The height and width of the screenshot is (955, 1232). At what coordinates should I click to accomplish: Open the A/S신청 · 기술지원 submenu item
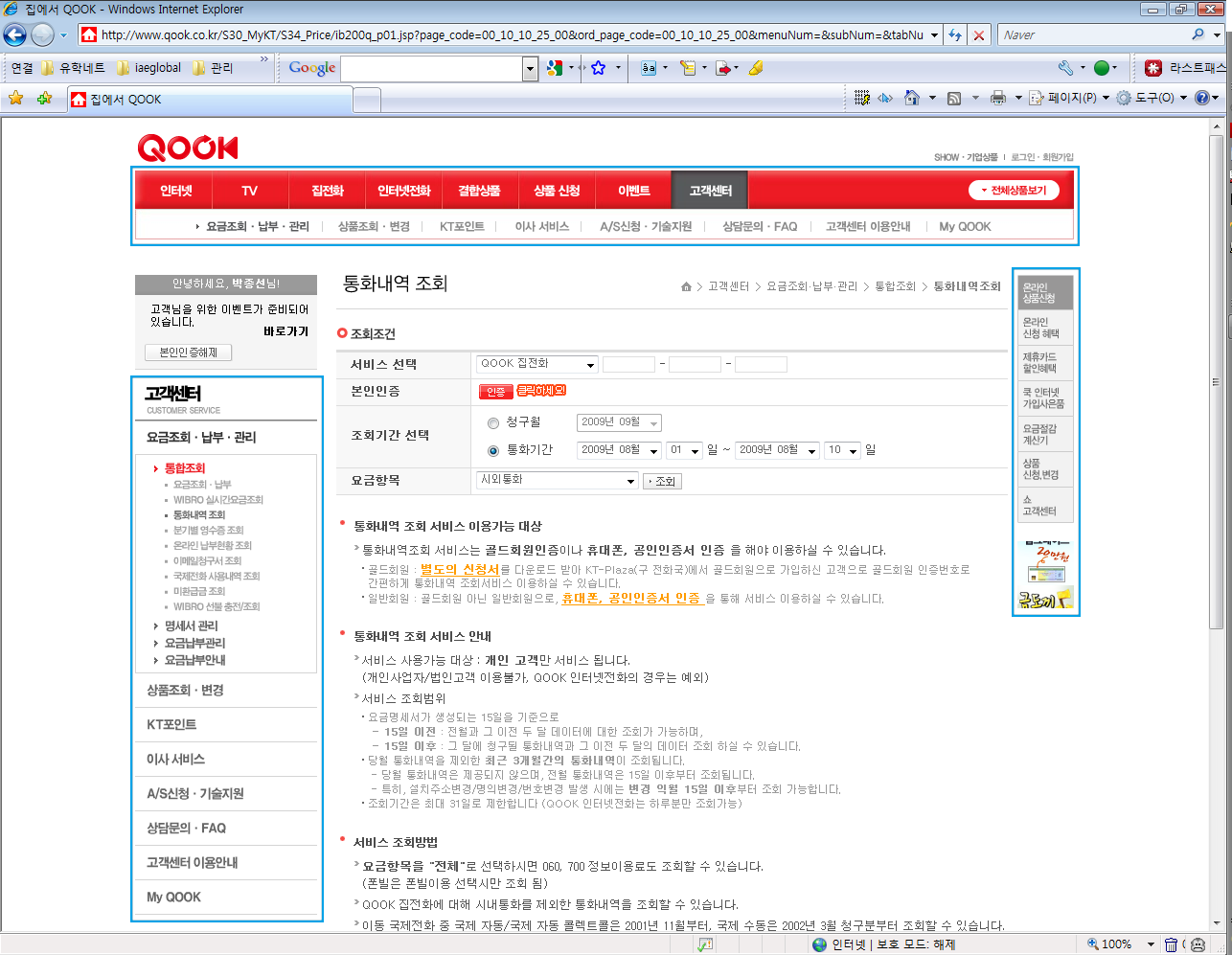point(646,227)
